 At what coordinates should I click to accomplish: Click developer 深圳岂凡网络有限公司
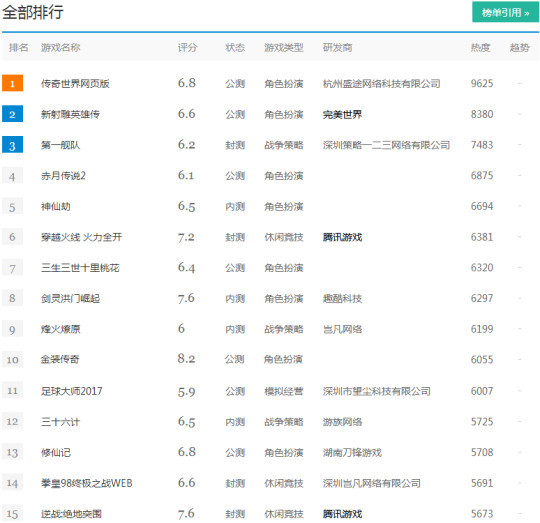372,483
